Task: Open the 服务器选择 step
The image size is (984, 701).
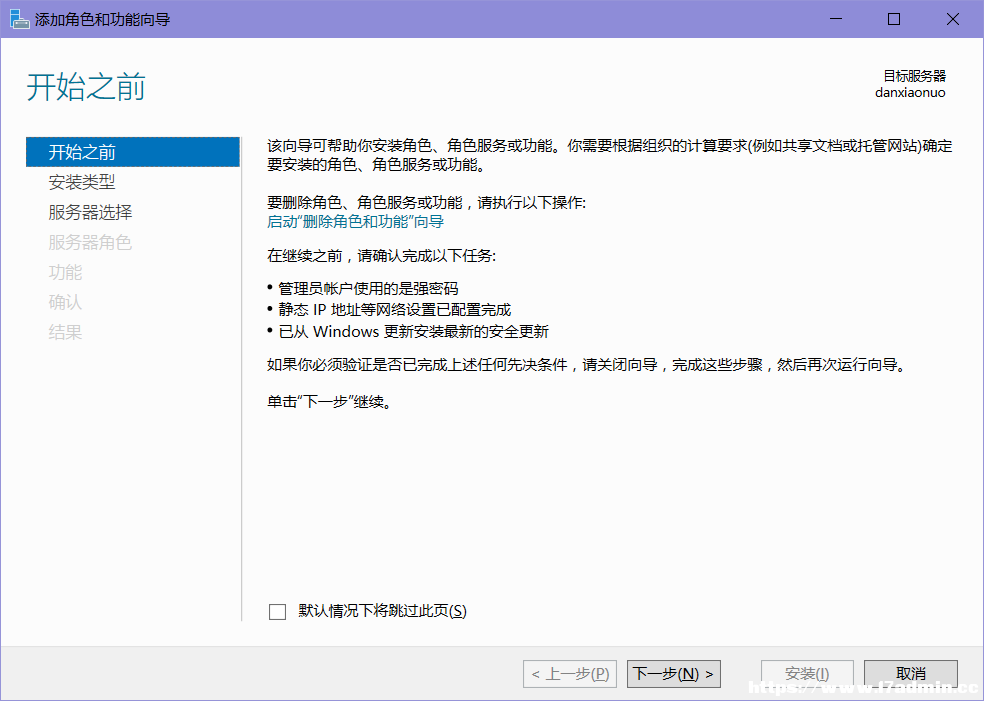Action: click(90, 212)
